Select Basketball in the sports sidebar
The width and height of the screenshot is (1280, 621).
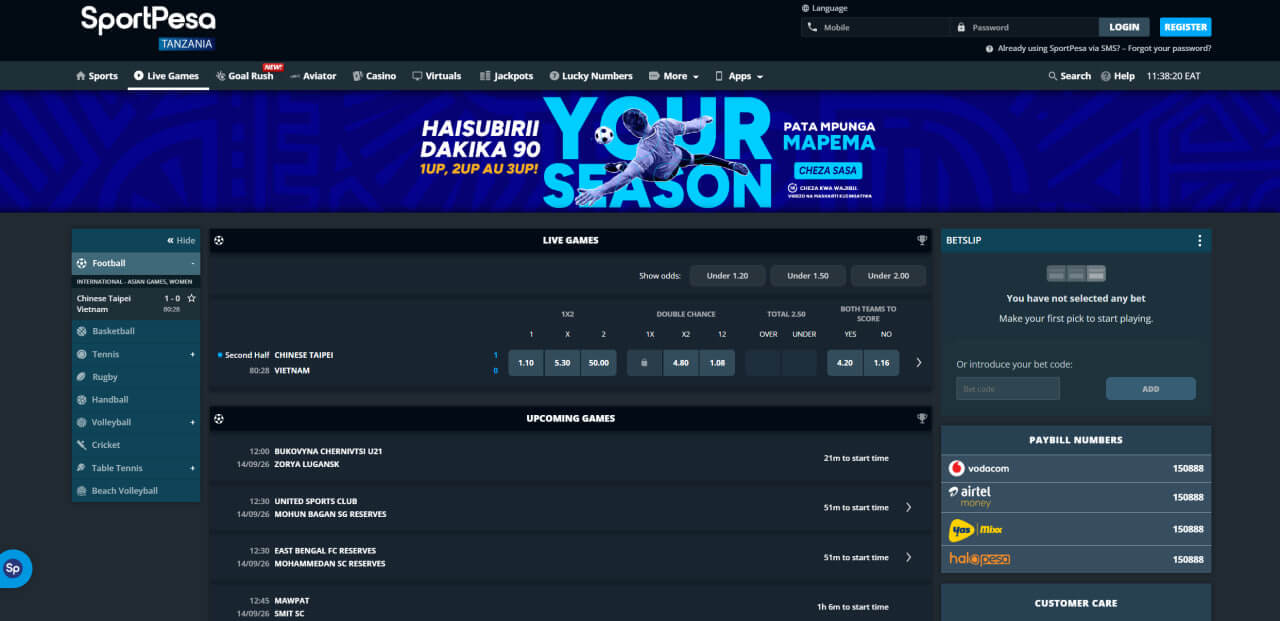pyautogui.click(x=136, y=331)
